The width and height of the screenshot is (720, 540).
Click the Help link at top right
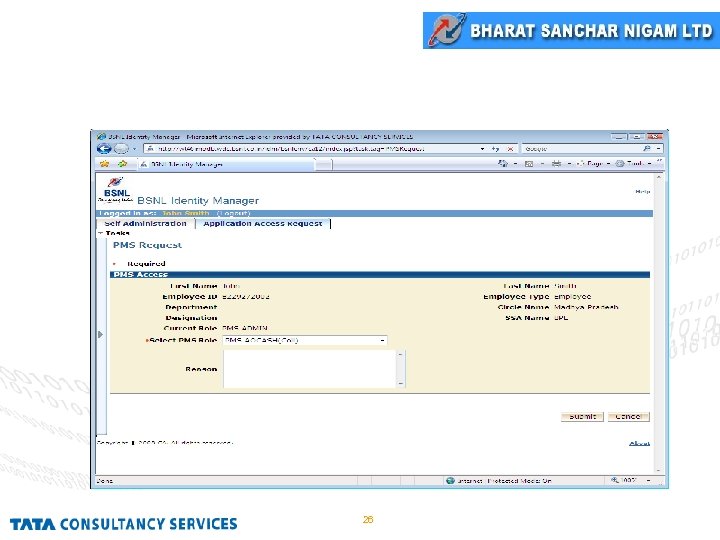pyautogui.click(x=642, y=191)
